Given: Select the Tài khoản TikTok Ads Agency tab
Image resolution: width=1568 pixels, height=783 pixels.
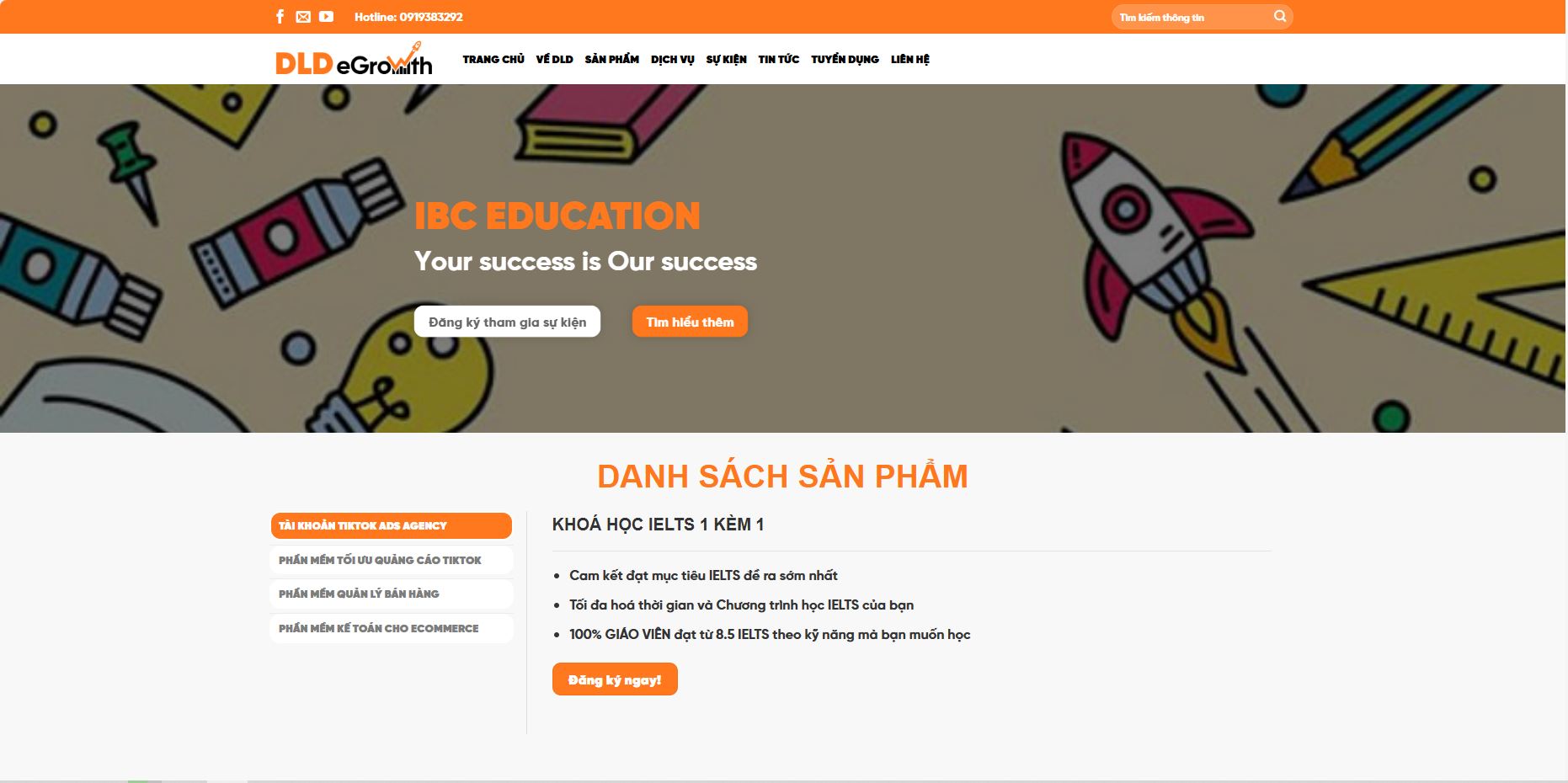Looking at the screenshot, I should point(392,525).
